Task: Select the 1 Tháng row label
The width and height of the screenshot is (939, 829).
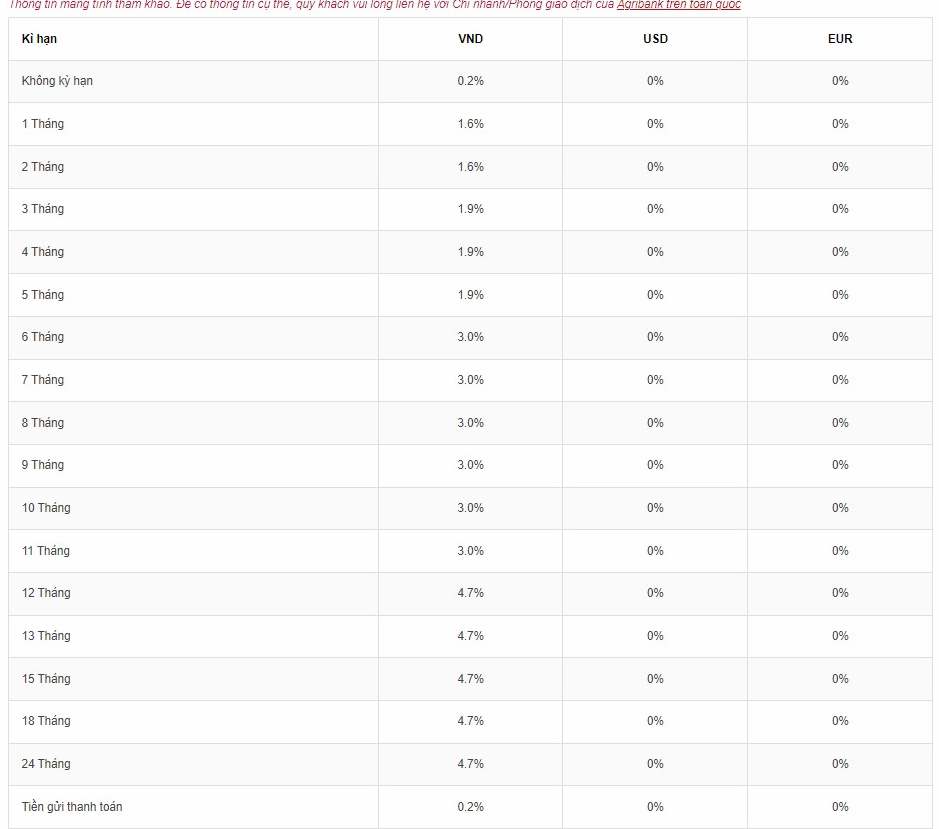Action: [x=43, y=124]
